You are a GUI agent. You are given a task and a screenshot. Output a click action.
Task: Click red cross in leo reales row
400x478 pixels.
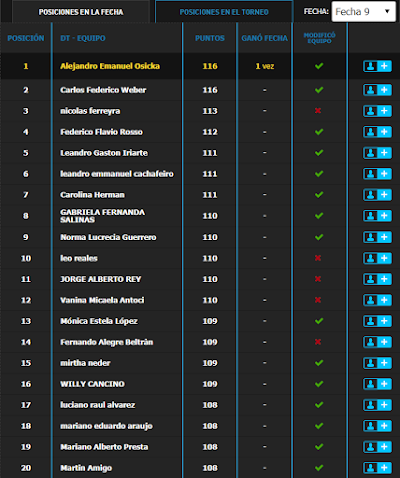318,258
